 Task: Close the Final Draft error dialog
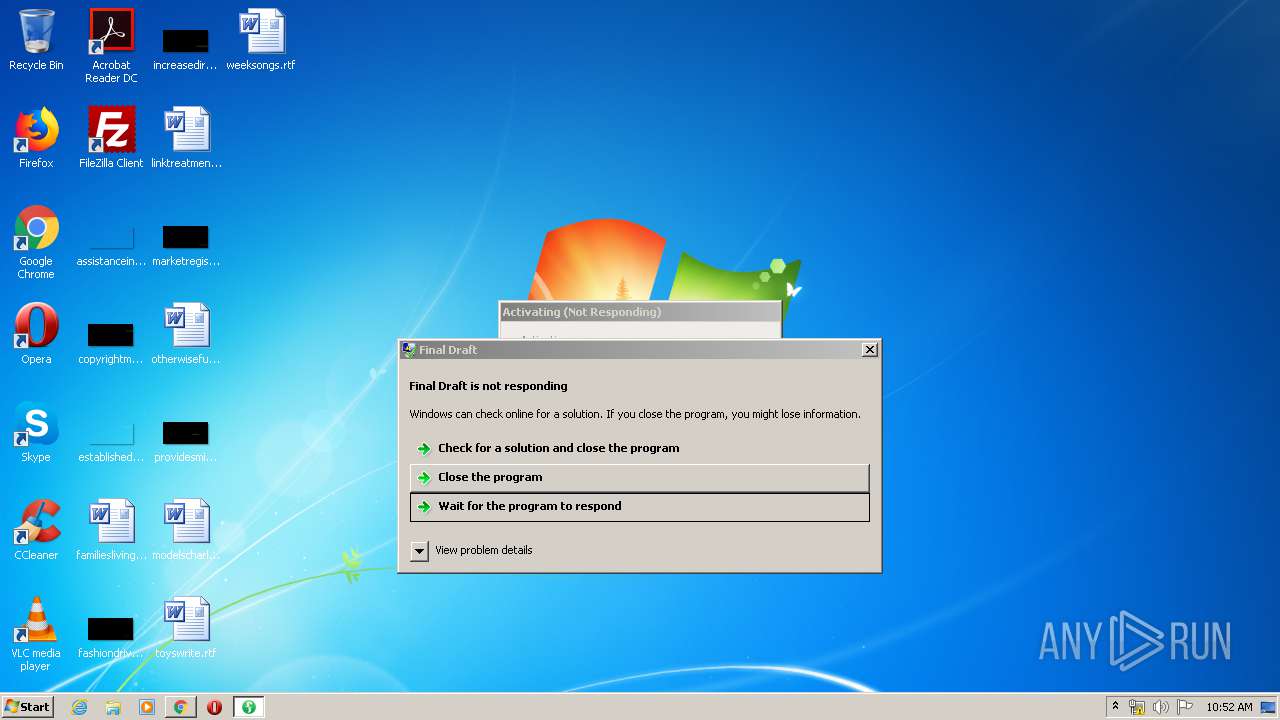(x=870, y=349)
